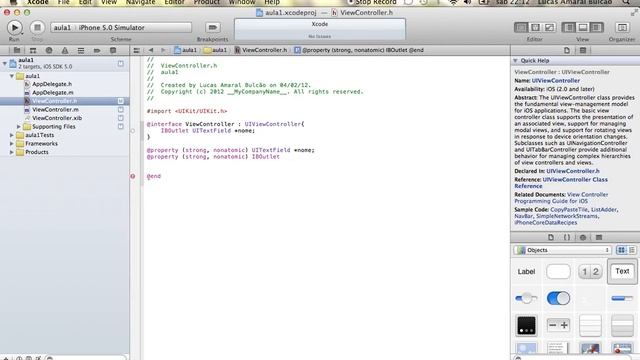Toggle Breakpoints button in toolbar

[x=212, y=28]
